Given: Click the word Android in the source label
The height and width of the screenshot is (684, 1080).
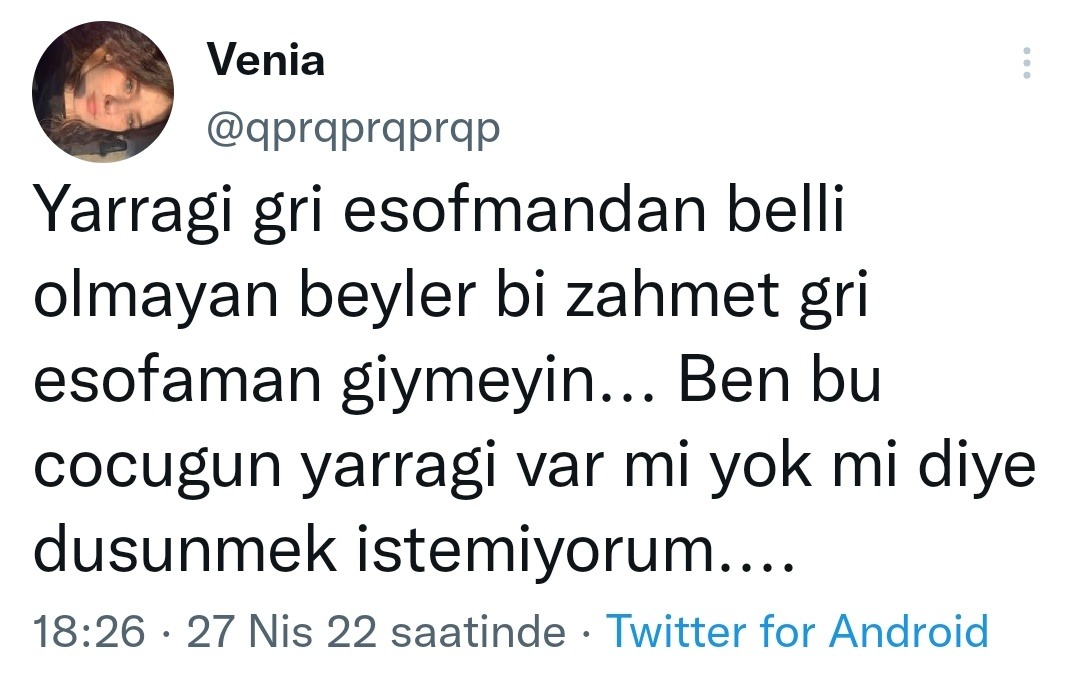Looking at the screenshot, I should tap(909, 632).
